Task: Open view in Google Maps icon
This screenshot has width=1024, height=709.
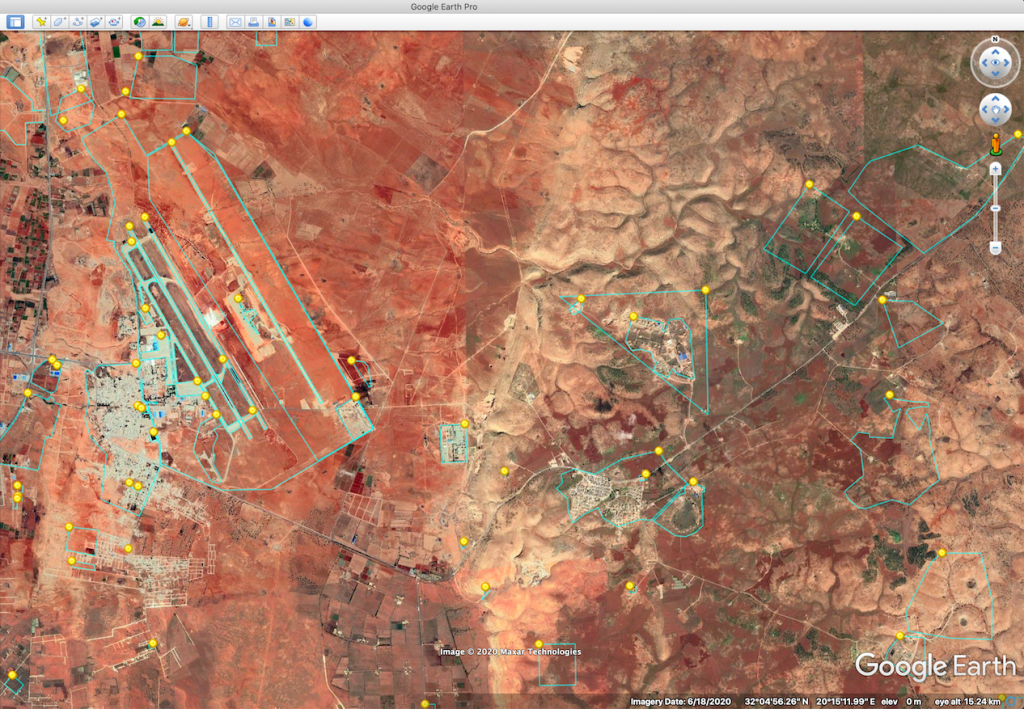Action: 290,22
